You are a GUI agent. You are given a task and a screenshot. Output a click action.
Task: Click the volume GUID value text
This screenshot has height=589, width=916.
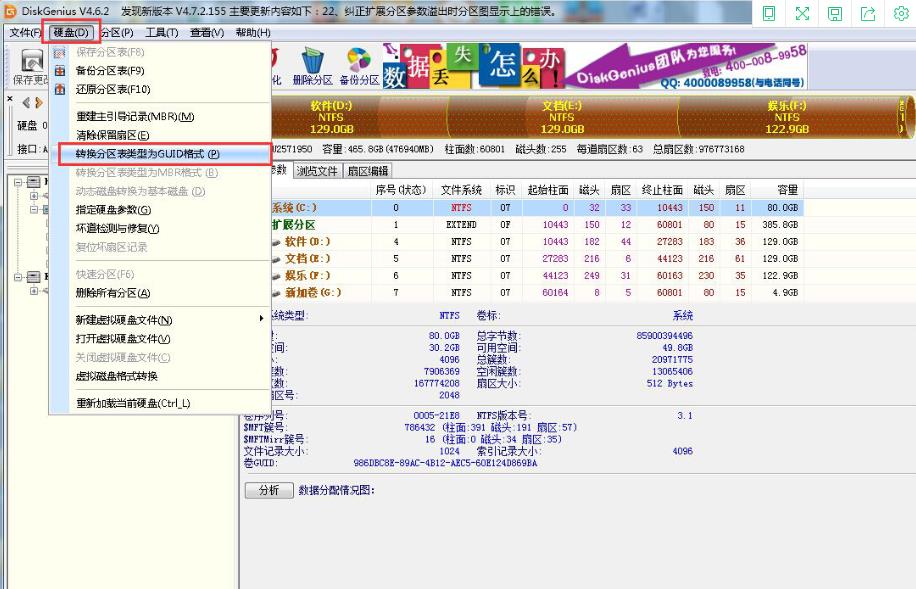[x=445, y=463]
